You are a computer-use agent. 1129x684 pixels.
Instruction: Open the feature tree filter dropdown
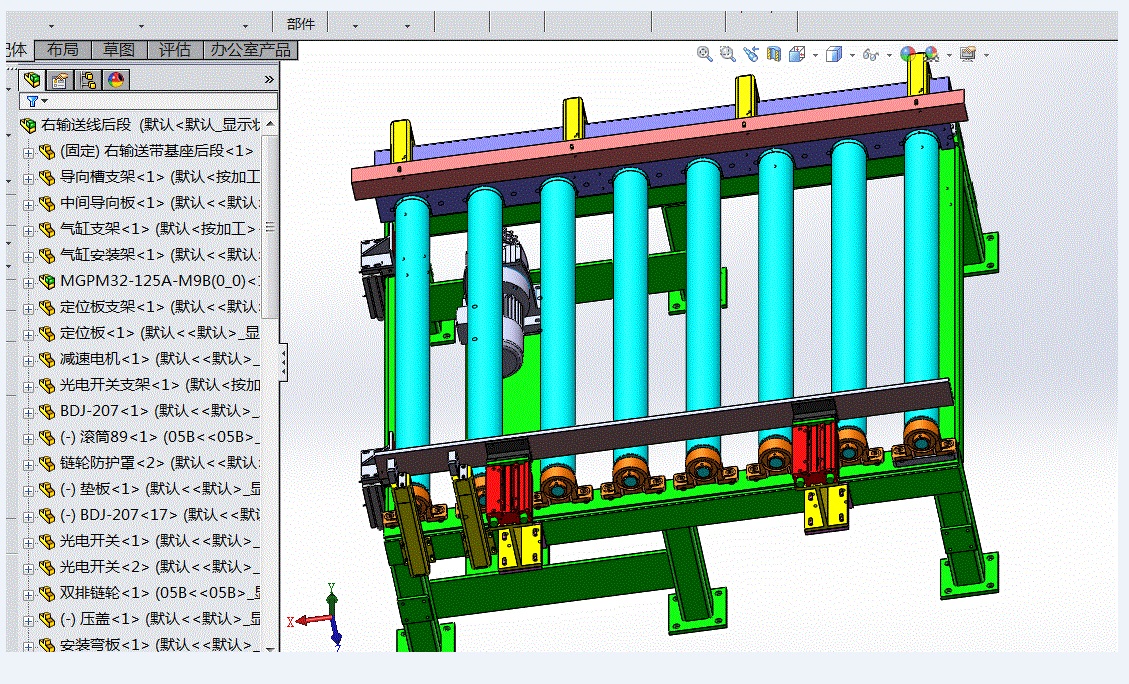[37, 101]
